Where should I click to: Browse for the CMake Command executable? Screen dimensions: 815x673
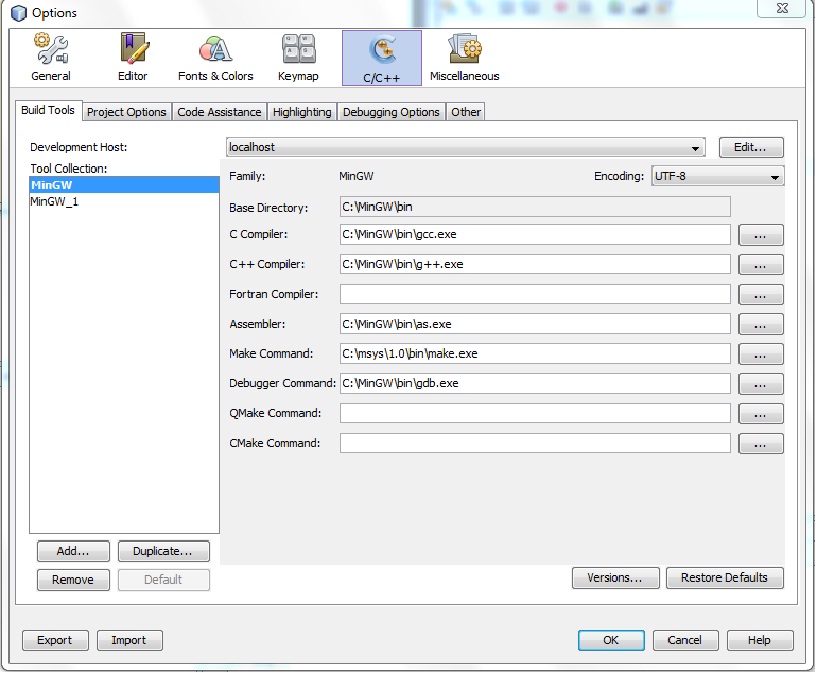(x=760, y=444)
